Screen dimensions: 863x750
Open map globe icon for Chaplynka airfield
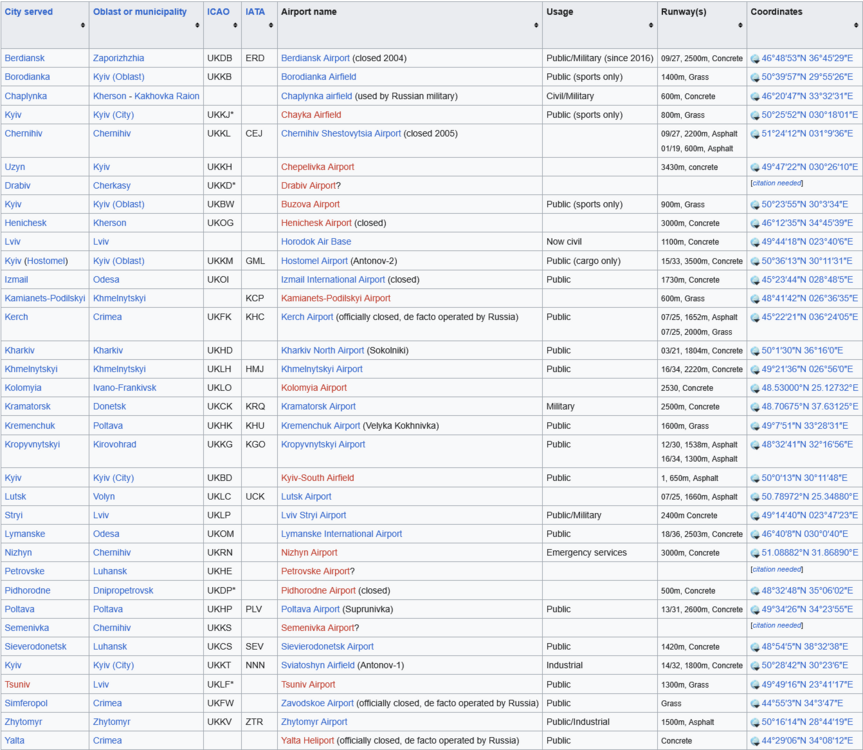(x=755, y=97)
